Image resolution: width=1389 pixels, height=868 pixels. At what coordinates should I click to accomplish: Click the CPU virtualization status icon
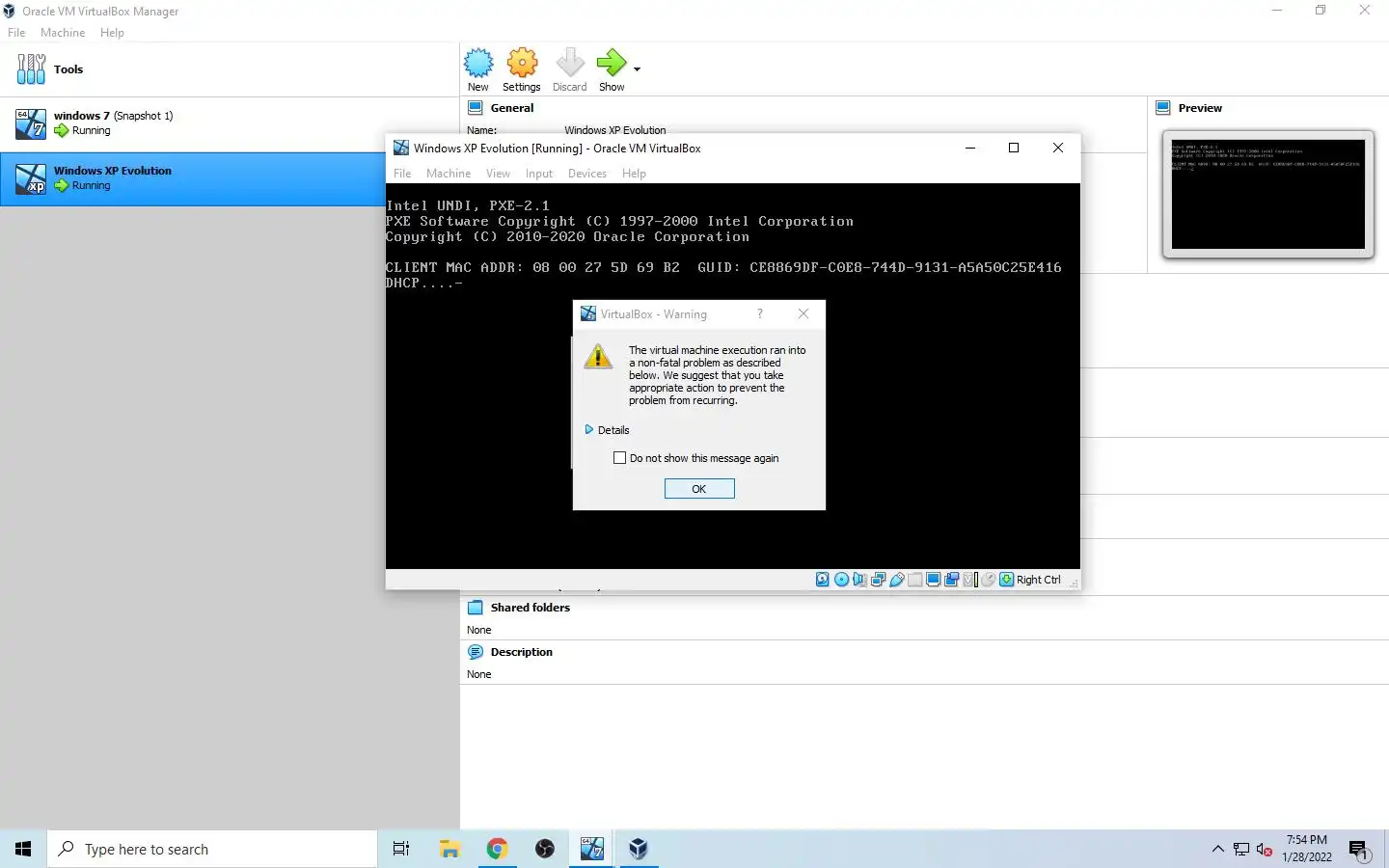970,580
